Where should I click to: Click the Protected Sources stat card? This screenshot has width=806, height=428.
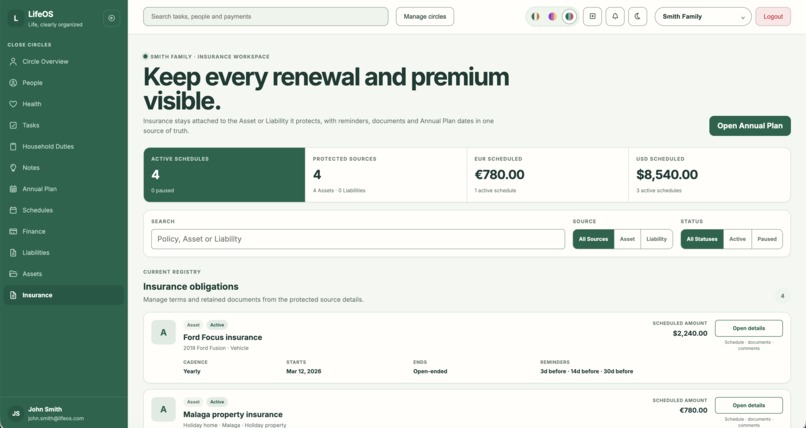click(x=386, y=175)
